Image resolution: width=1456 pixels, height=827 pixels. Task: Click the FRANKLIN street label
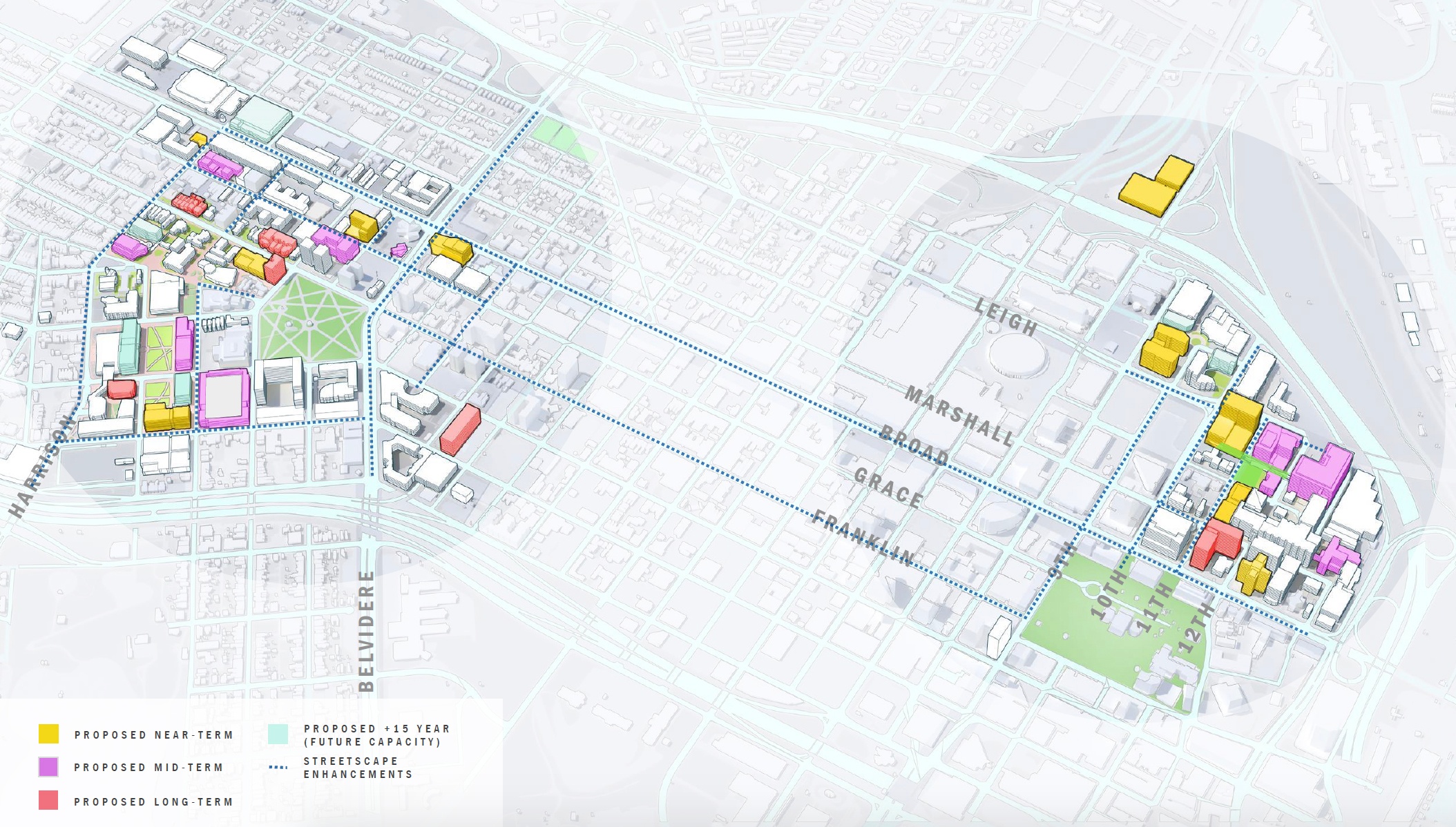(x=864, y=538)
